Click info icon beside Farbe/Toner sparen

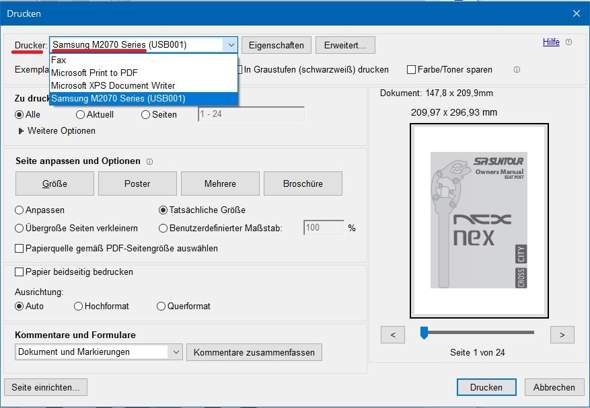tap(517, 70)
